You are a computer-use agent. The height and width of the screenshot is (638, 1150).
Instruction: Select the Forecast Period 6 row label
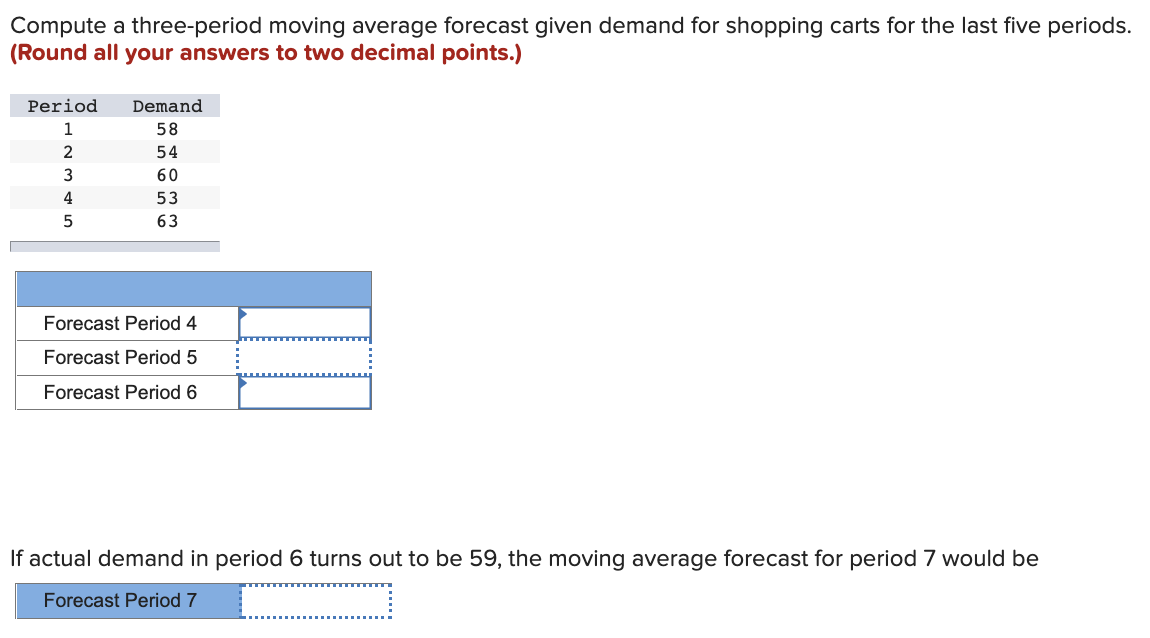(x=120, y=392)
